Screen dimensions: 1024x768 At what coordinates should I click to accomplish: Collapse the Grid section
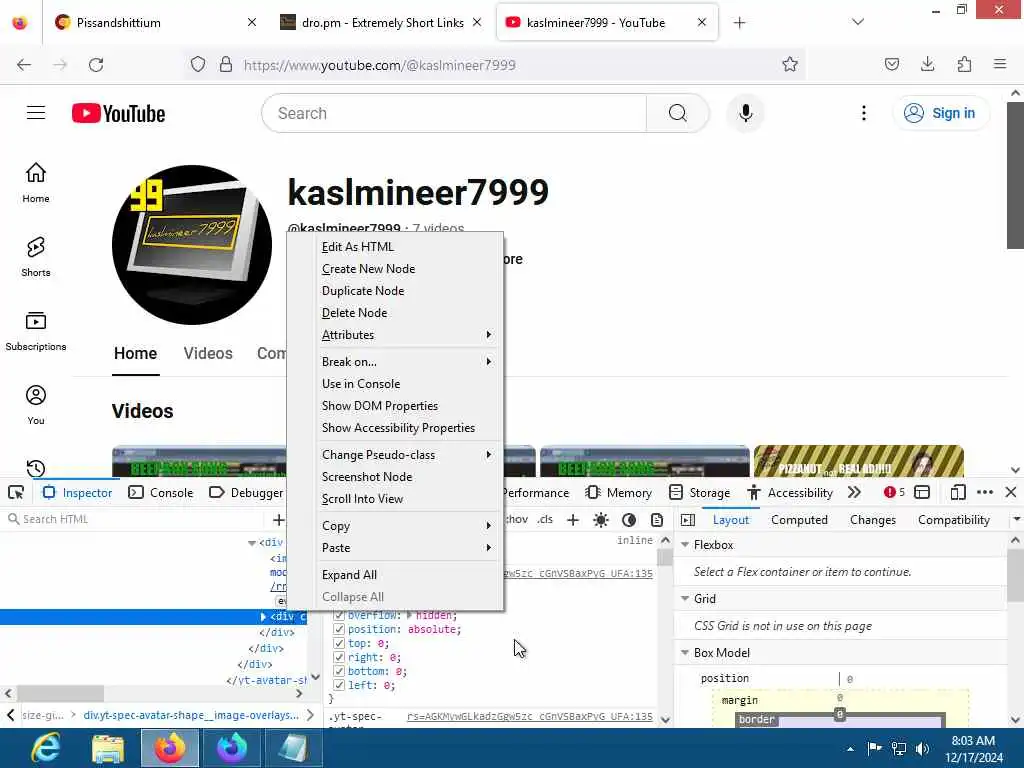[685, 598]
